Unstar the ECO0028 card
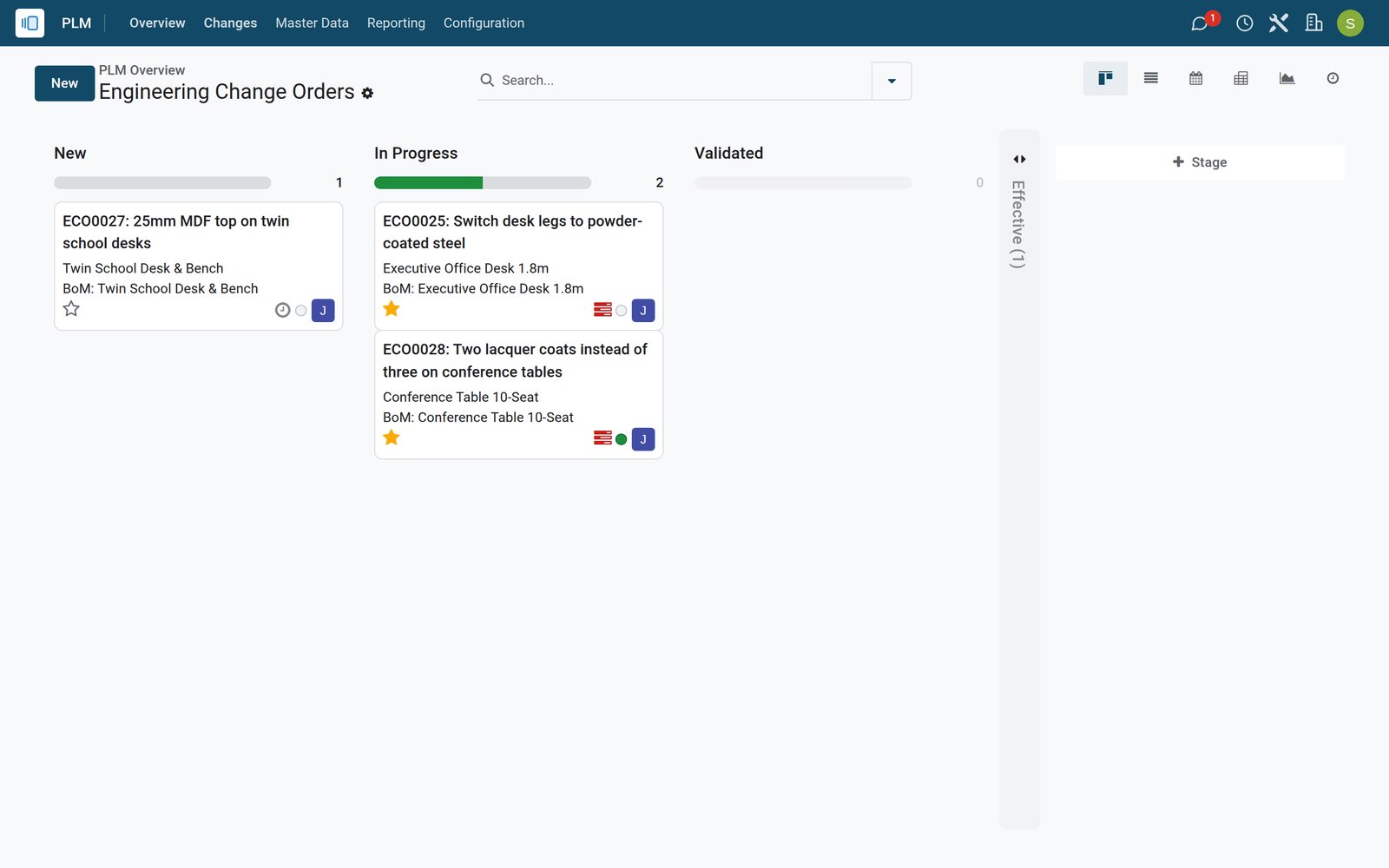1389x868 pixels. [x=392, y=437]
